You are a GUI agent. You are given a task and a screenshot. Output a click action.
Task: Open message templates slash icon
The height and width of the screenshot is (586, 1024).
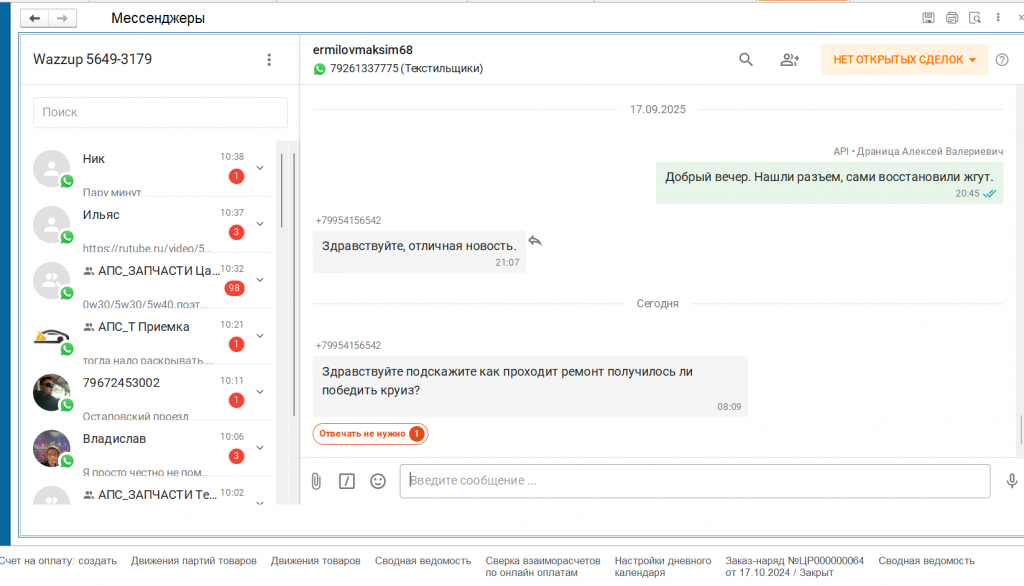(x=347, y=481)
